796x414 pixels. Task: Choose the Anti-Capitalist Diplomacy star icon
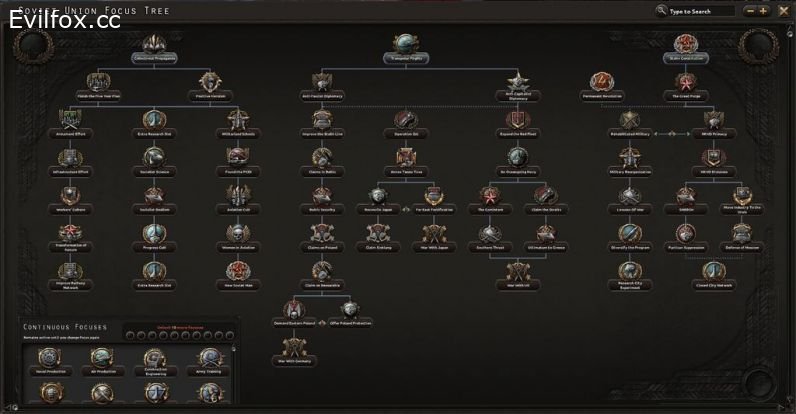point(518,81)
